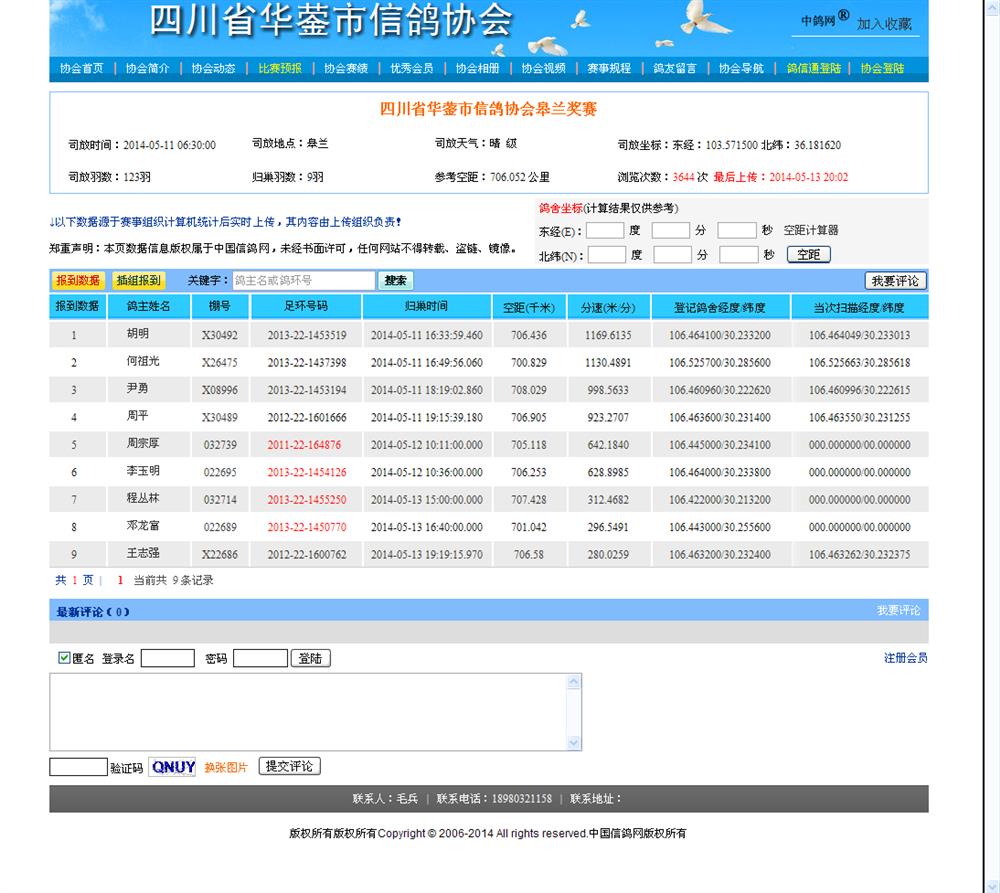This screenshot has height=893, width=1000.
Task: Click the 足环号码 column header
Action: (306, 306)
